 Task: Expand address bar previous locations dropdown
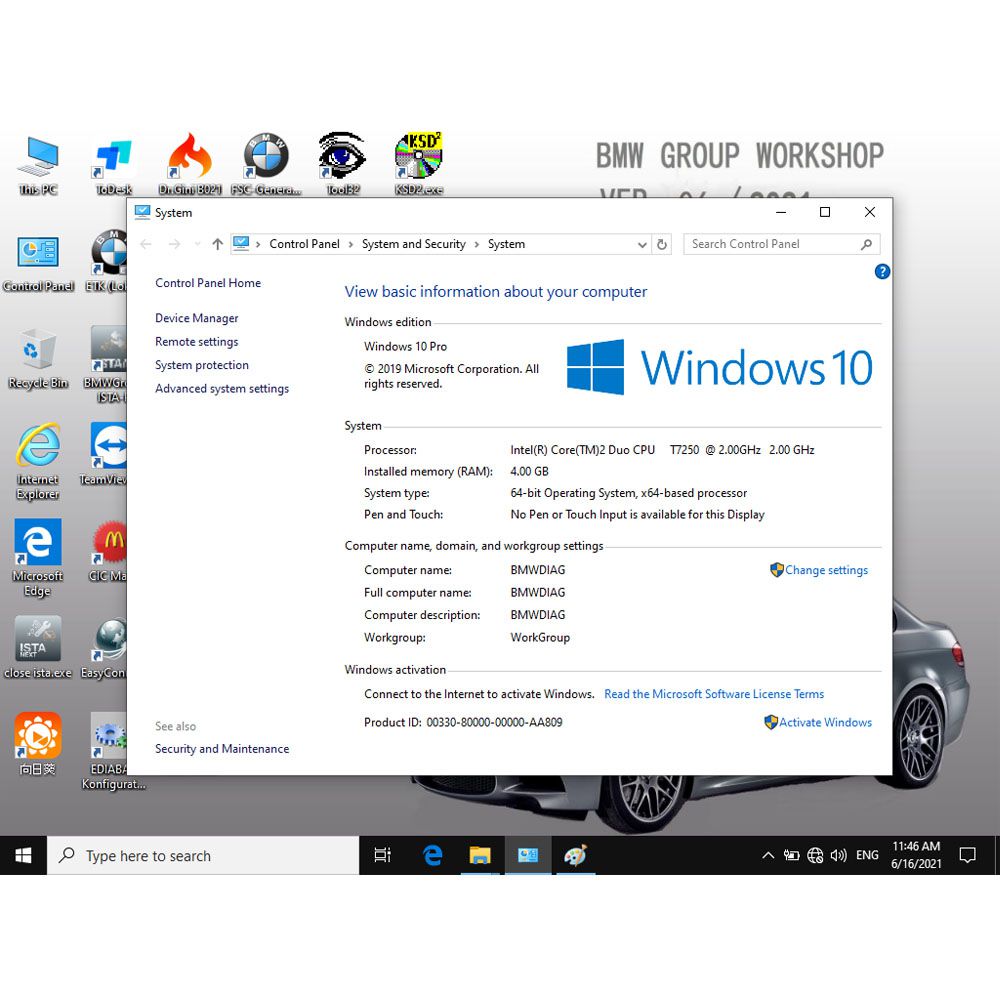tap(642, 244)
